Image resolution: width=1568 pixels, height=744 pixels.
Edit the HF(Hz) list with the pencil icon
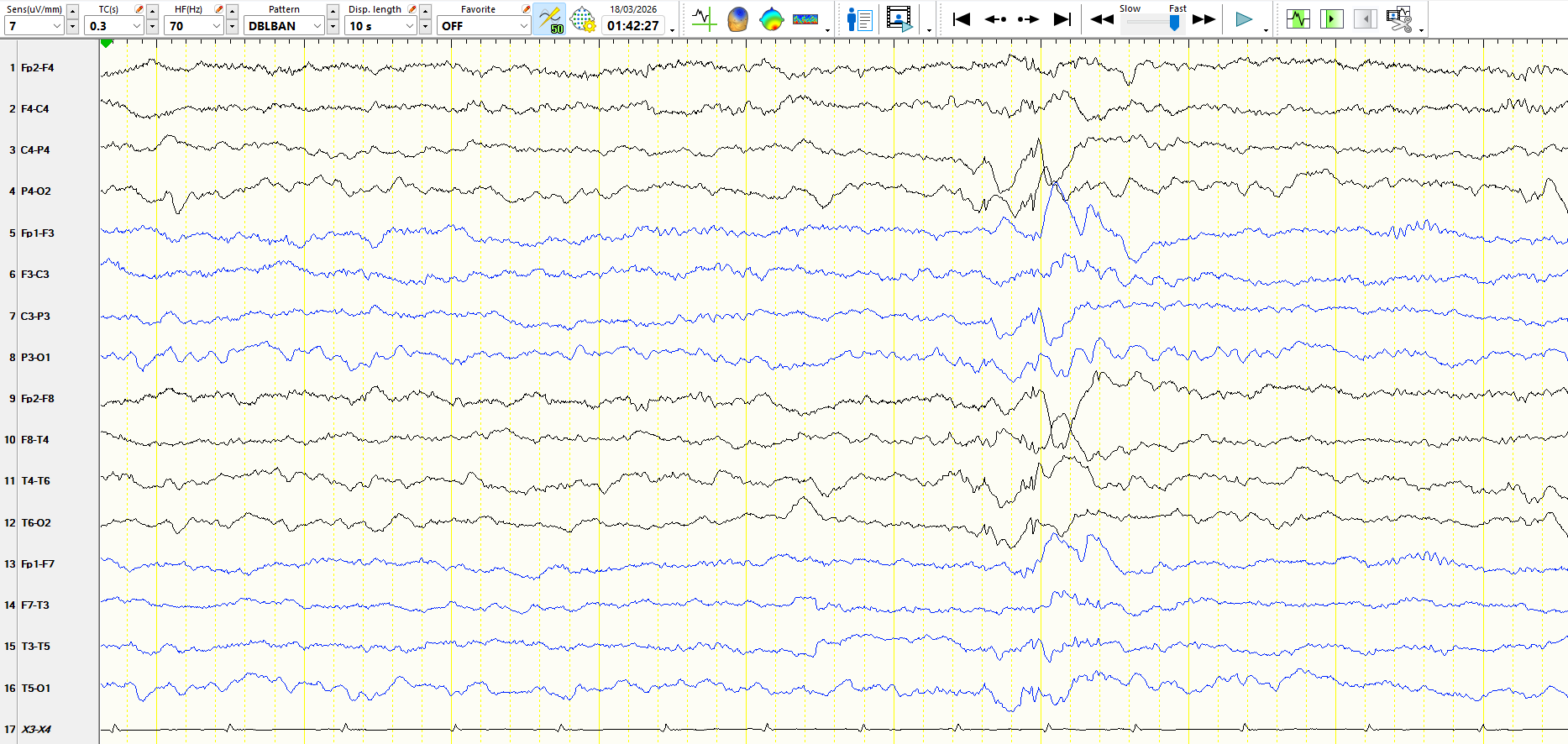tap(219, 9)
